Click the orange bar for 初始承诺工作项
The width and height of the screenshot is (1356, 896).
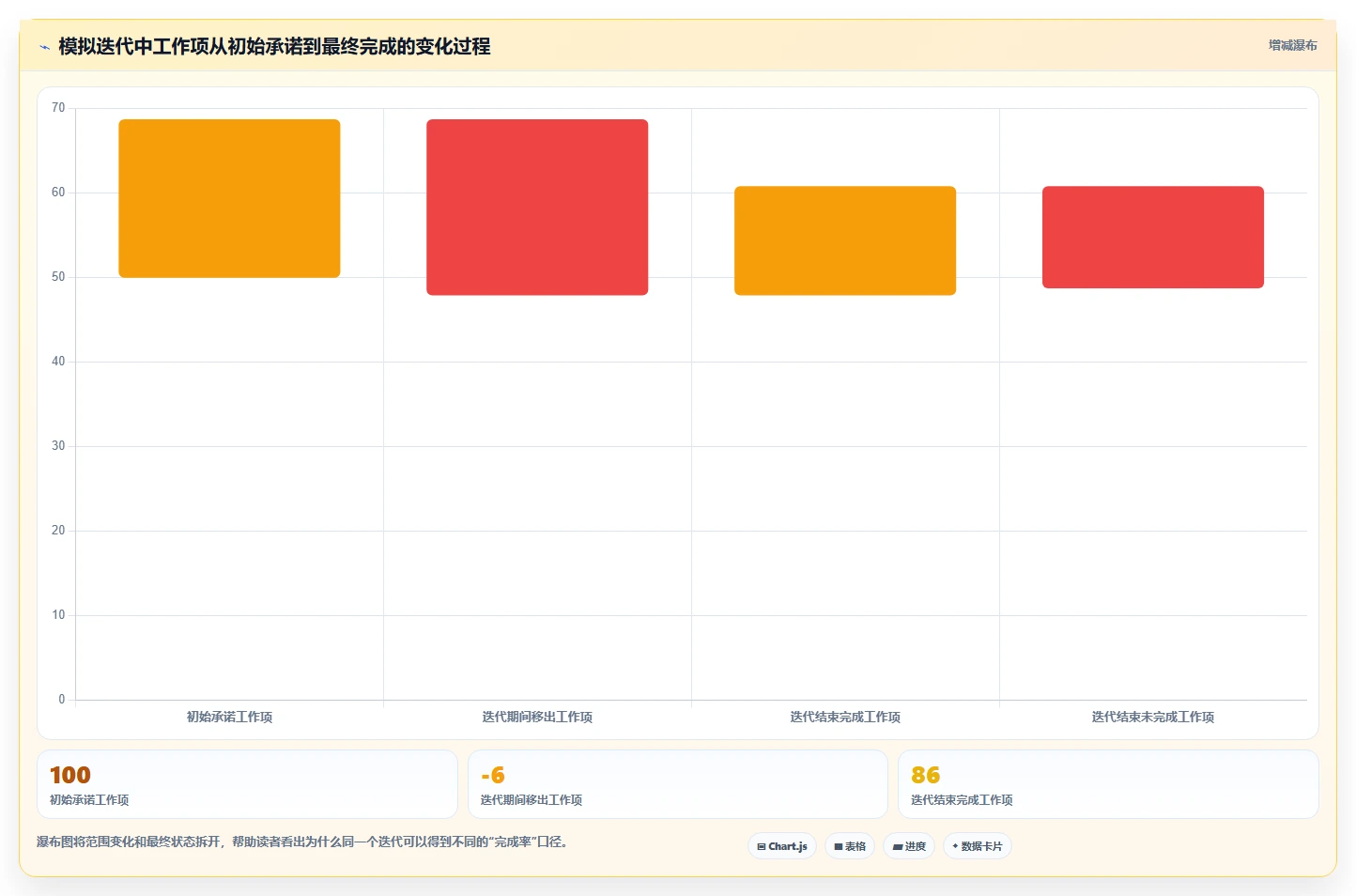coord(229,198)
